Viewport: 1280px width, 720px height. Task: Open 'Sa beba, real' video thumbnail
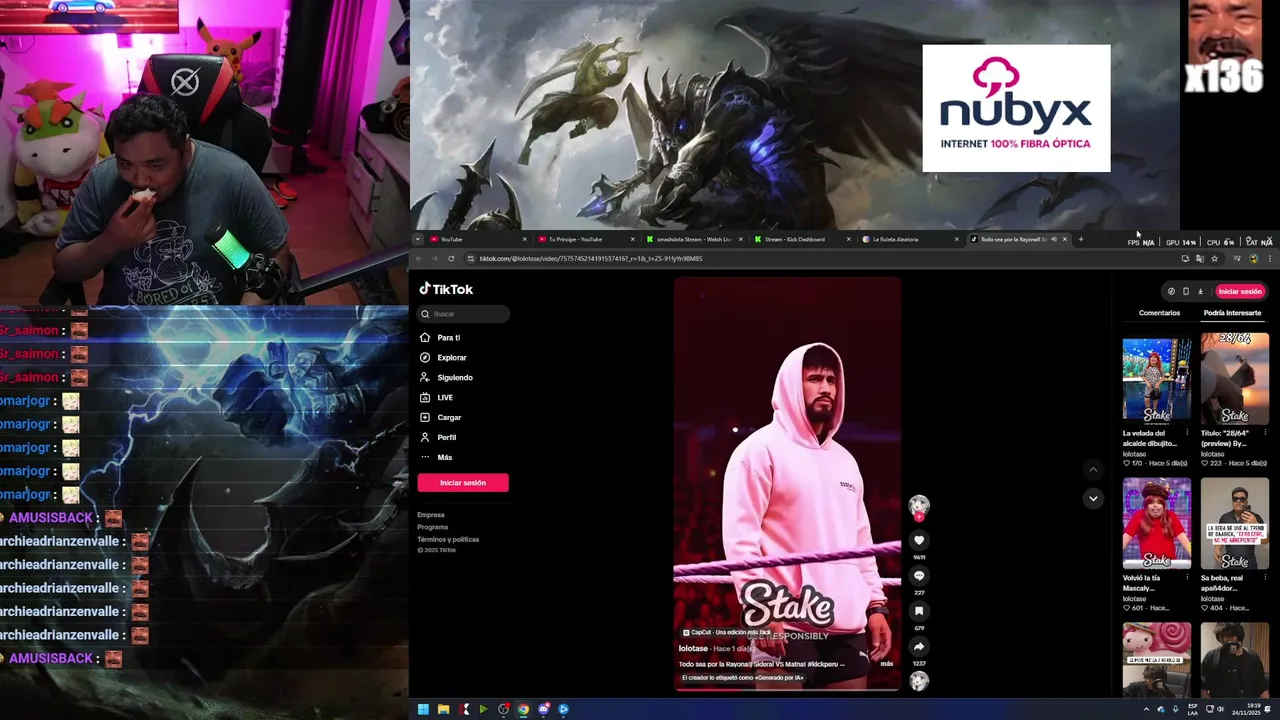click(x=1235, y=523)
